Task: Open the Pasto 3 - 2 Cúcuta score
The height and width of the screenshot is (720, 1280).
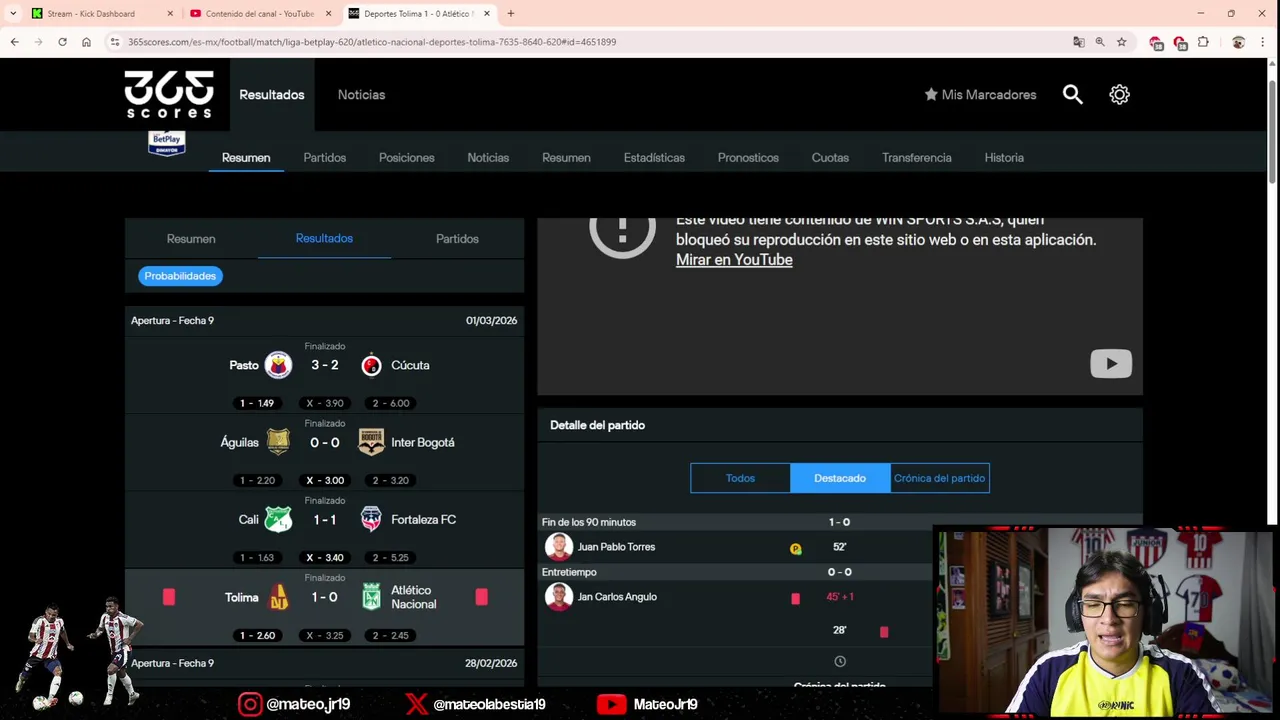Action: [324, 365]
